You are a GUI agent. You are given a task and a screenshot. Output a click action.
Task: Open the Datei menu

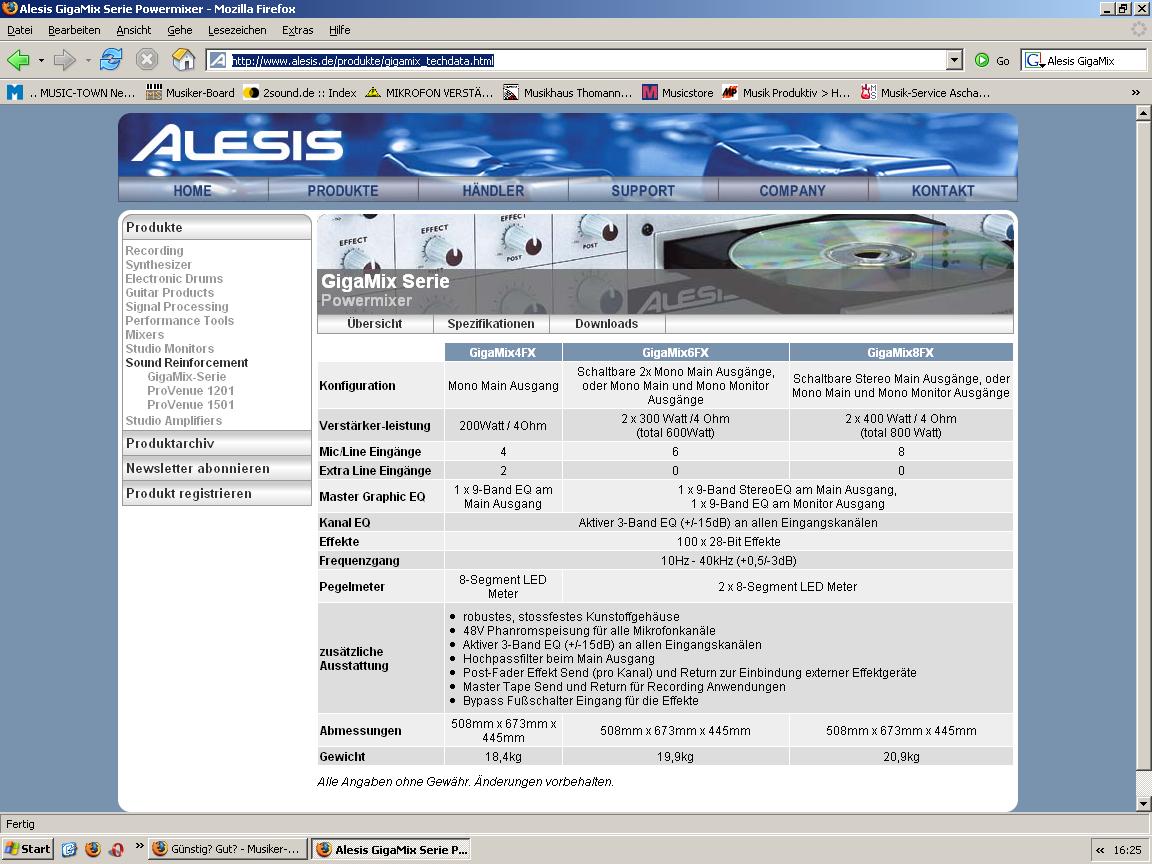[20, 30]
